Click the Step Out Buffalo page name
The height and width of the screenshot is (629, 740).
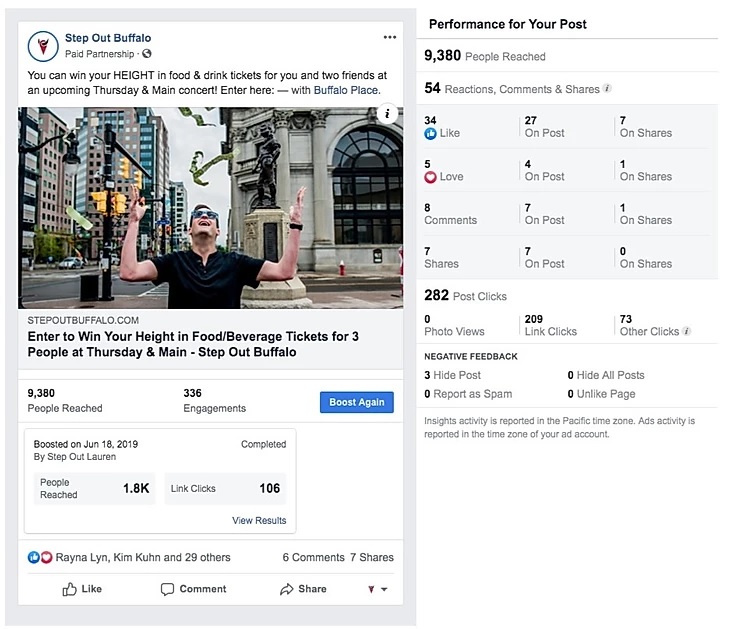[108, 38]
